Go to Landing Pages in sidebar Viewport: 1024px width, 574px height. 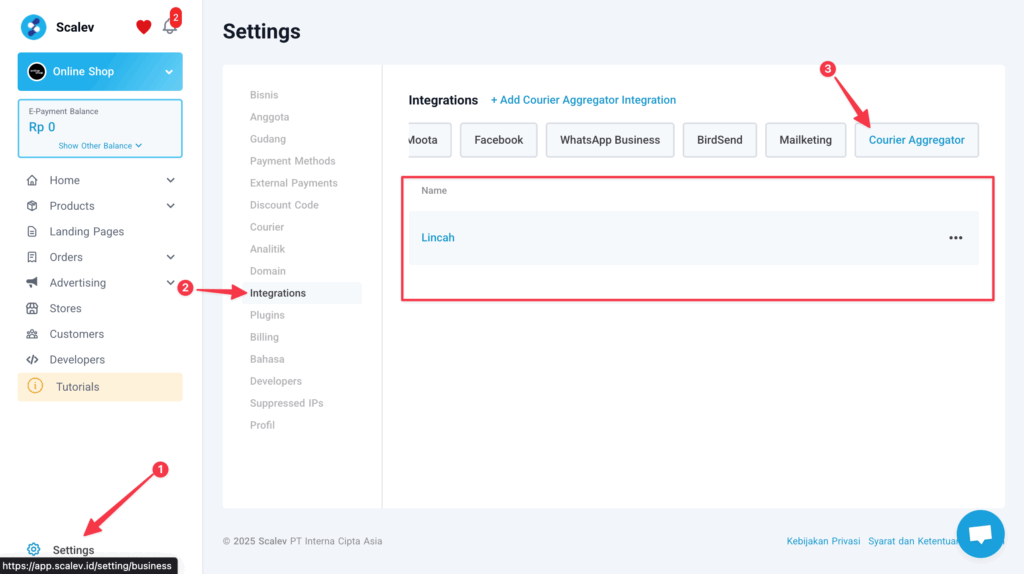pos(86,231)
